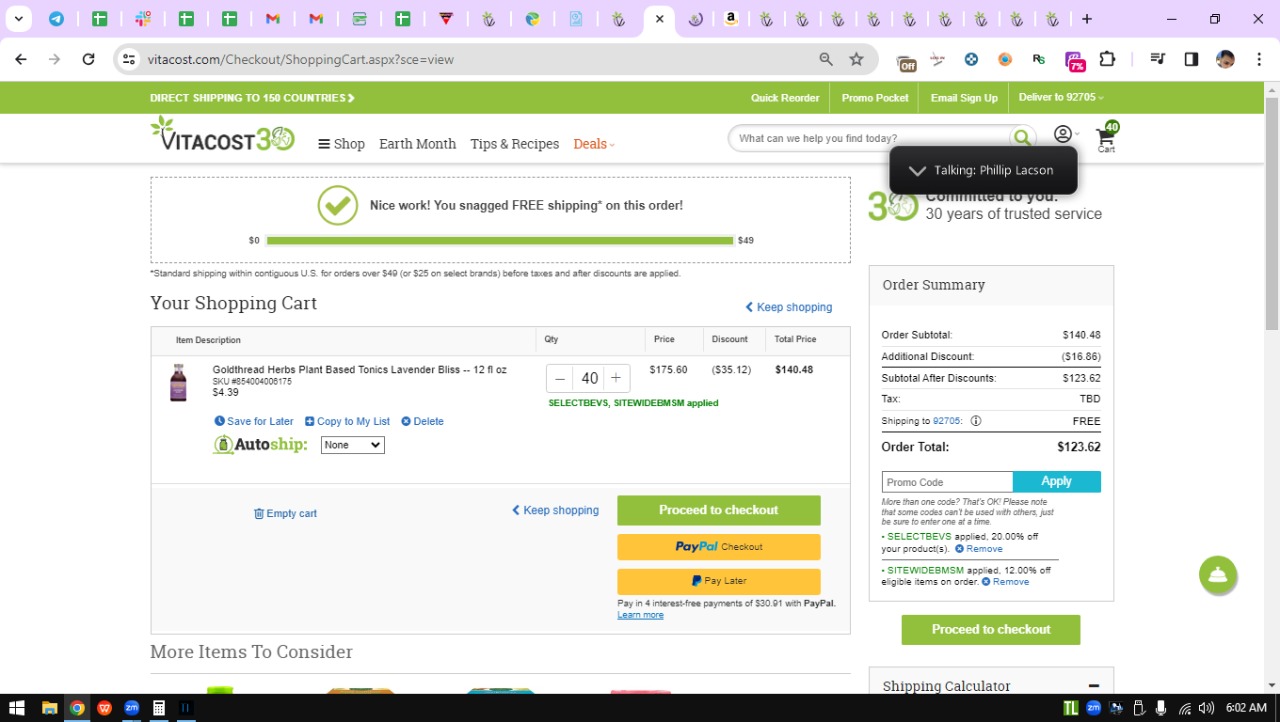
Task: Open Chrome three-dot menu
Action: click(1257, 59)
